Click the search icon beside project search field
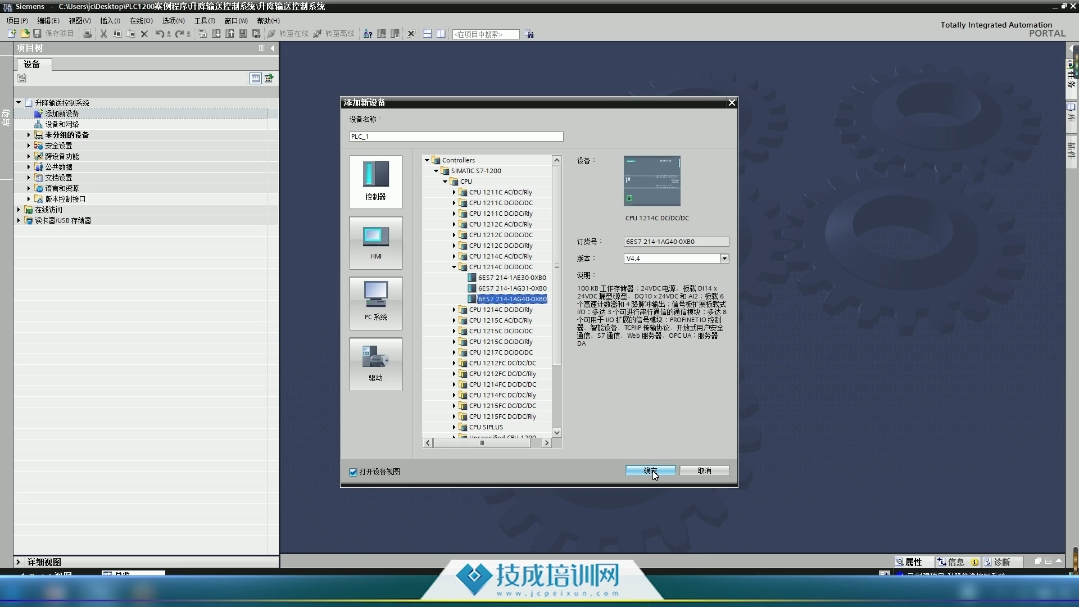 (x=529, y=34)
